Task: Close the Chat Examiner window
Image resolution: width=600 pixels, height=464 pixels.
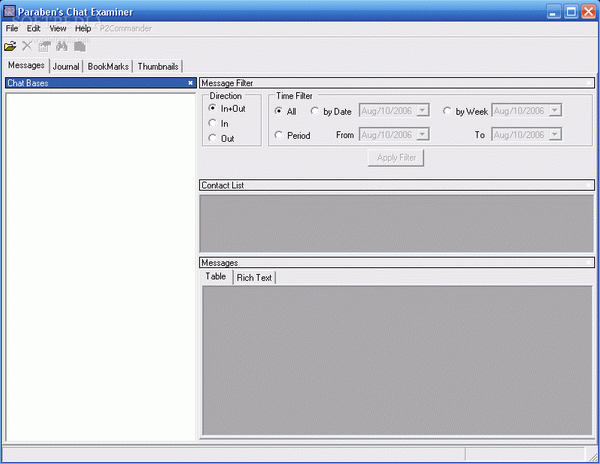Action: 588,11
